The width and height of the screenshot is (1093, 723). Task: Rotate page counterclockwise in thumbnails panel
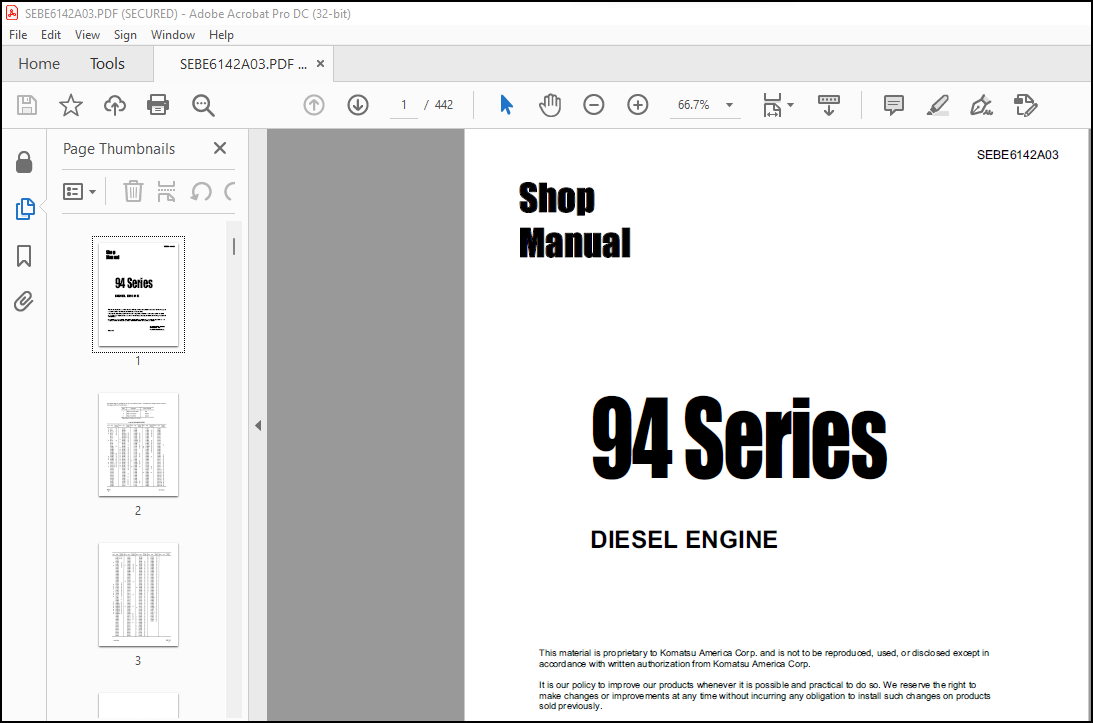(201, 191)
